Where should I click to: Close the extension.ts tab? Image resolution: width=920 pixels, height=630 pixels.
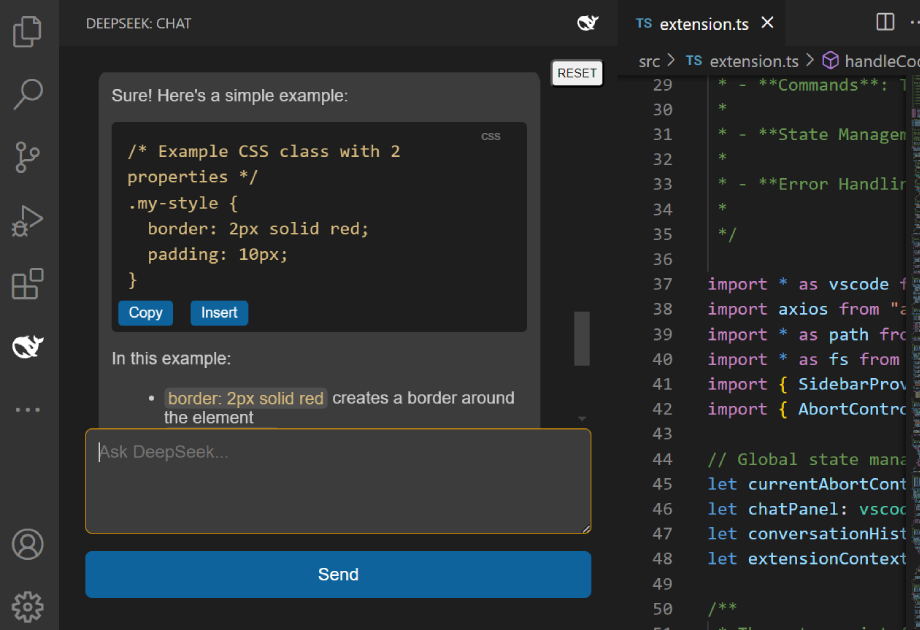point(768,22)
